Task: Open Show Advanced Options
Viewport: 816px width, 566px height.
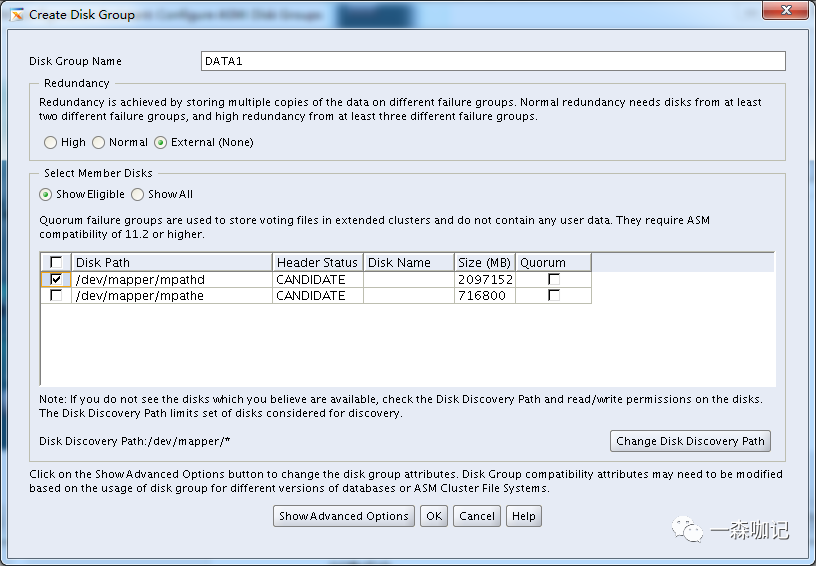Action: click(343, 516)
